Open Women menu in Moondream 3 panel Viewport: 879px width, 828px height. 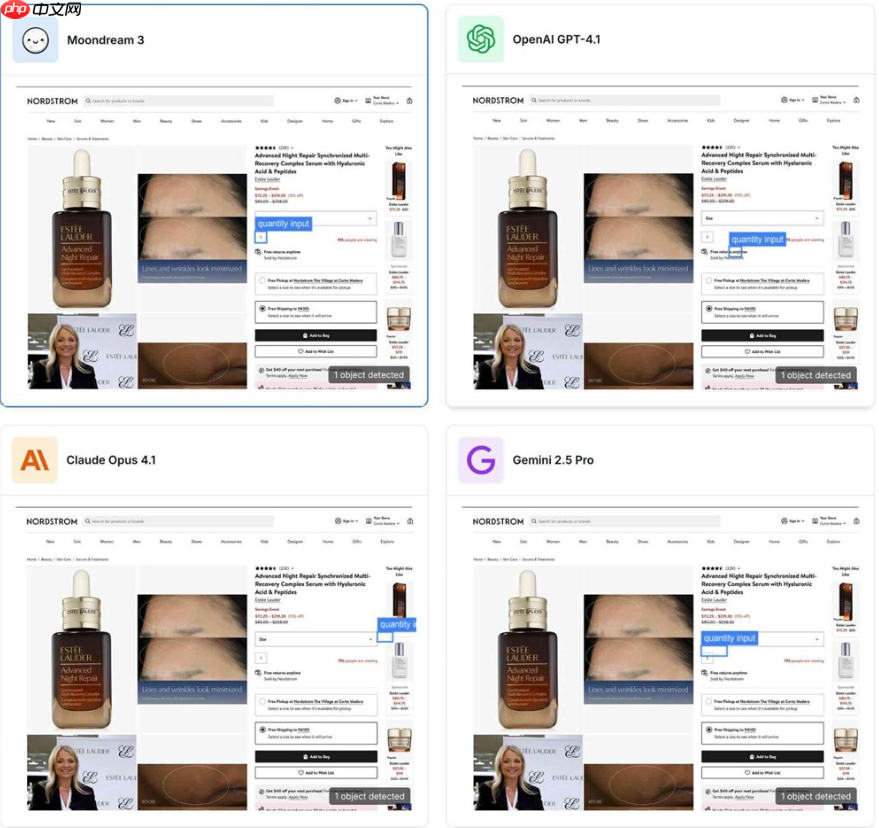tap(107, 121)
